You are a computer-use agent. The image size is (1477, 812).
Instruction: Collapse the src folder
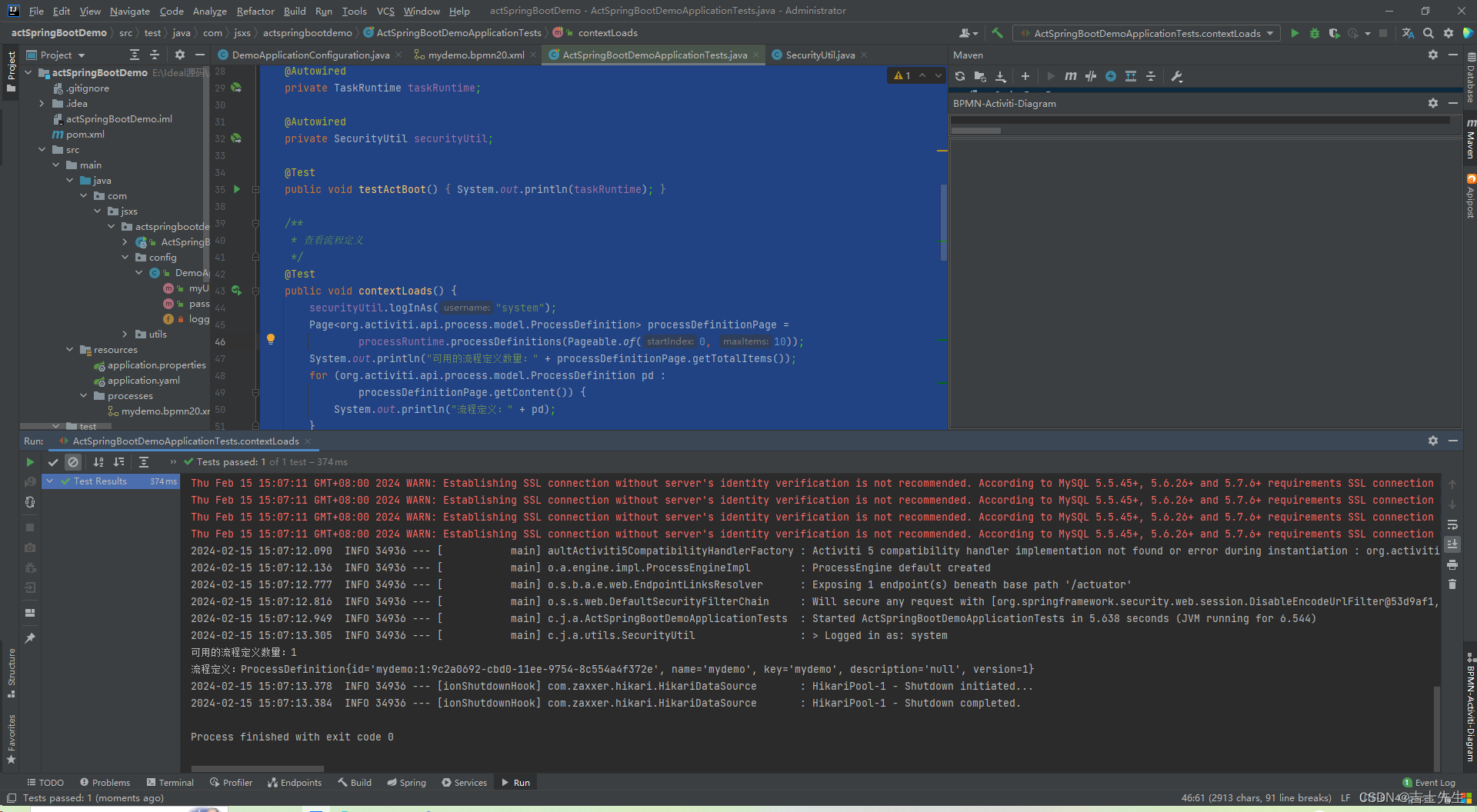[42, 150]
